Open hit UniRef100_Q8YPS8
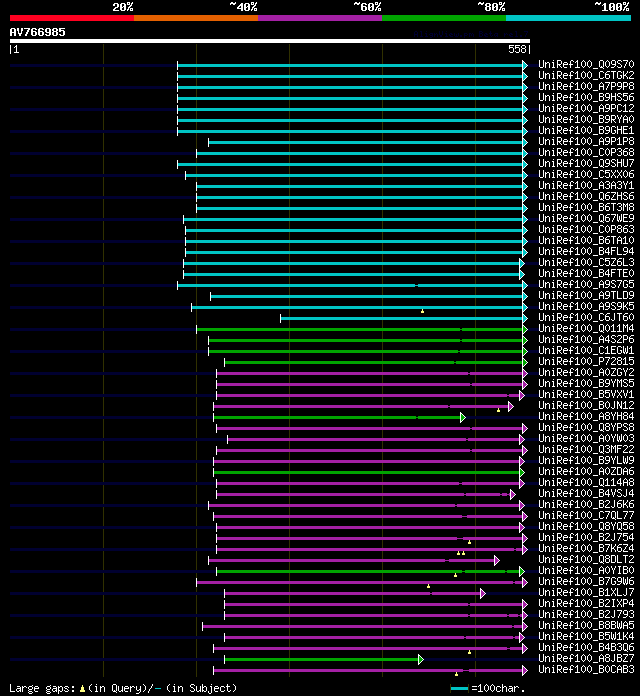The image size is (640, 696). coord(586,428)
